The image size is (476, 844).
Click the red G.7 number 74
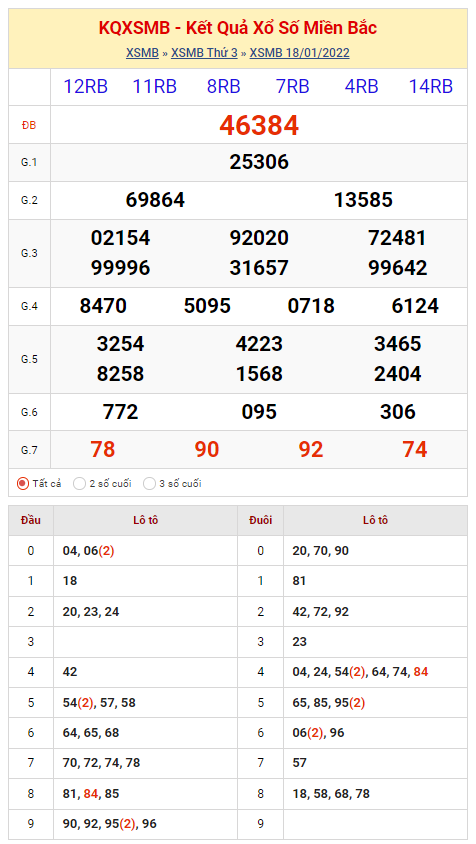coord(415,449)
